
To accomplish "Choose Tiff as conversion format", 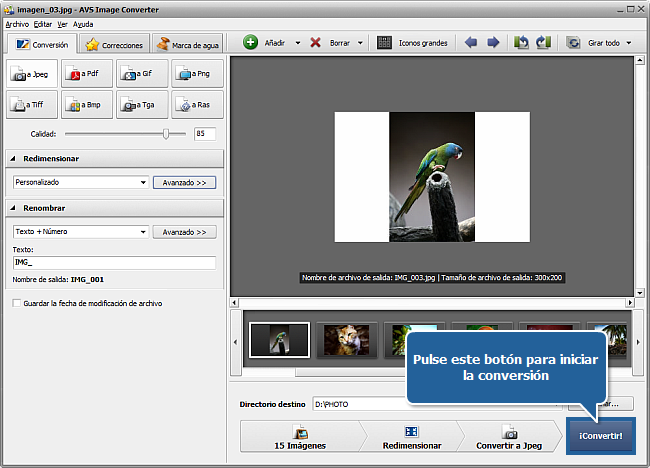I will (32, 103).
